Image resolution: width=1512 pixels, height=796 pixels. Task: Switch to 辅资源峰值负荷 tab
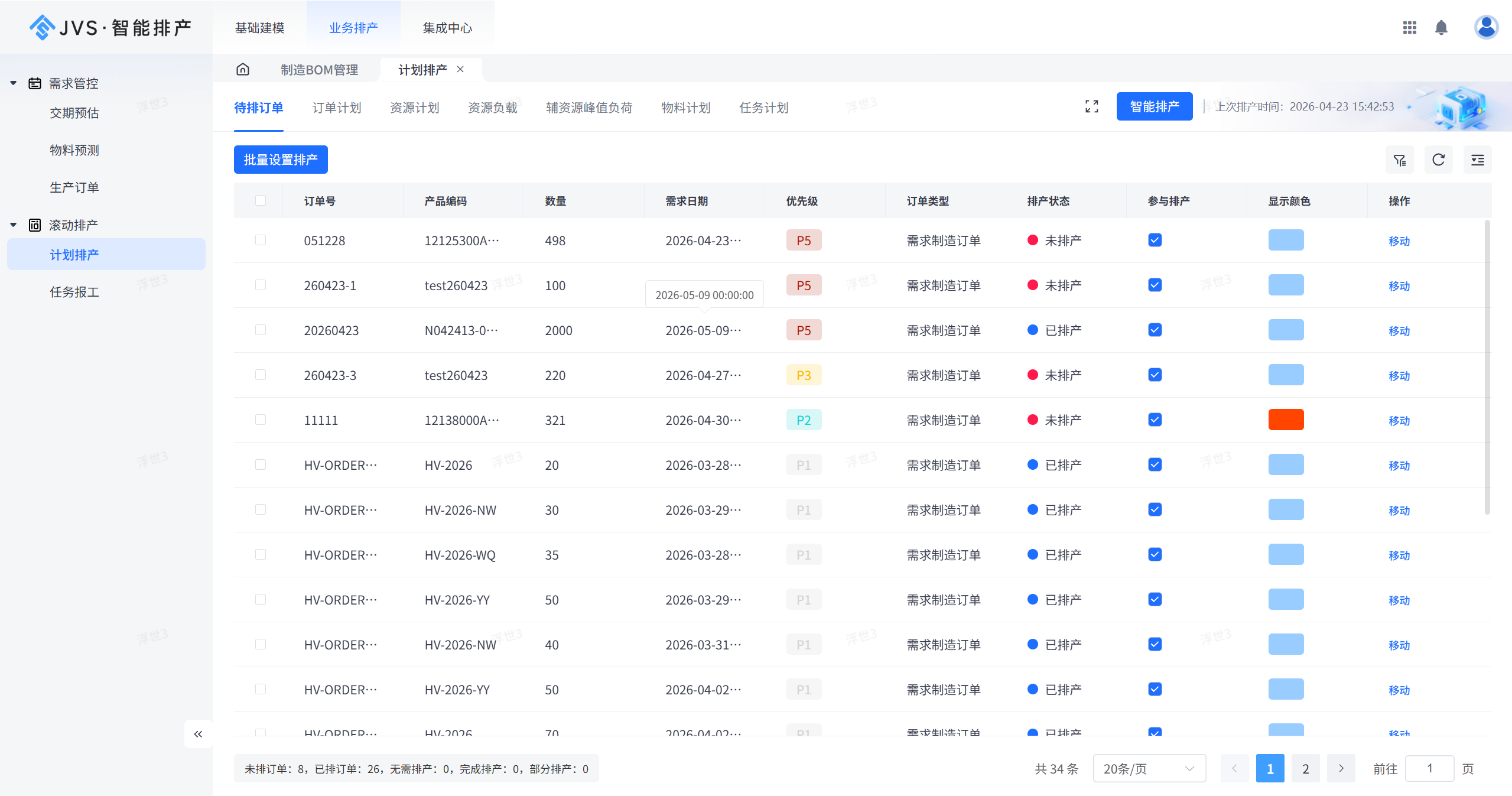[589, 108]
